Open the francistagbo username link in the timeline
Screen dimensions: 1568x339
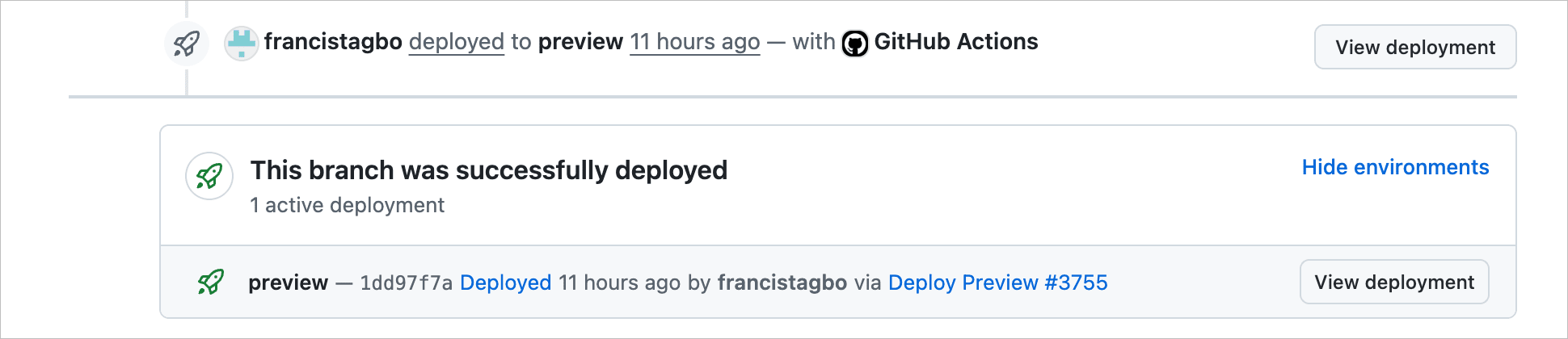333,42
